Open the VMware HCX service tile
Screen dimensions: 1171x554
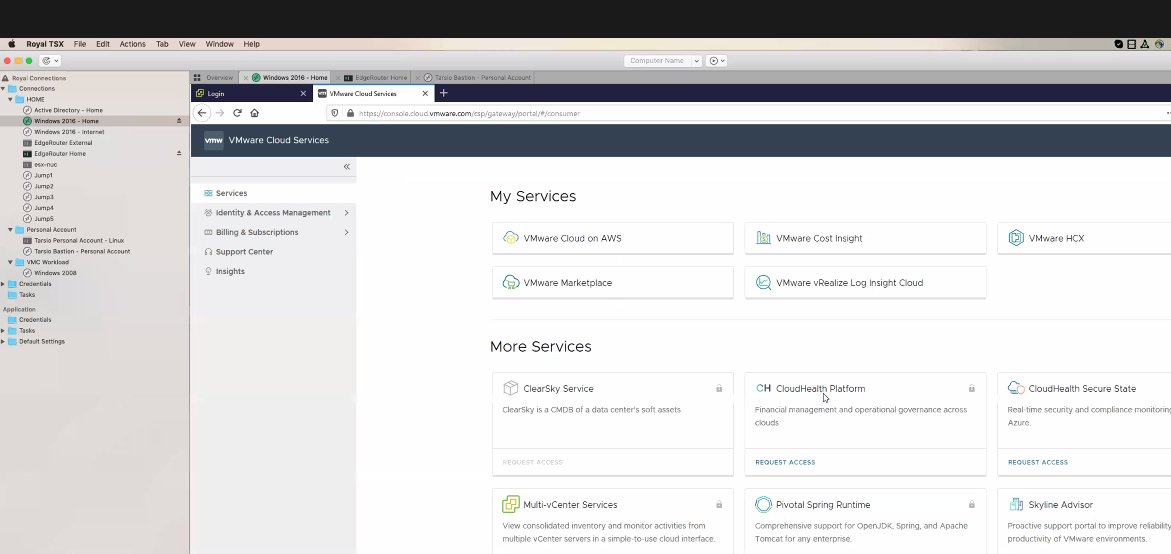pyautogui.click(x=1084, y=238)
